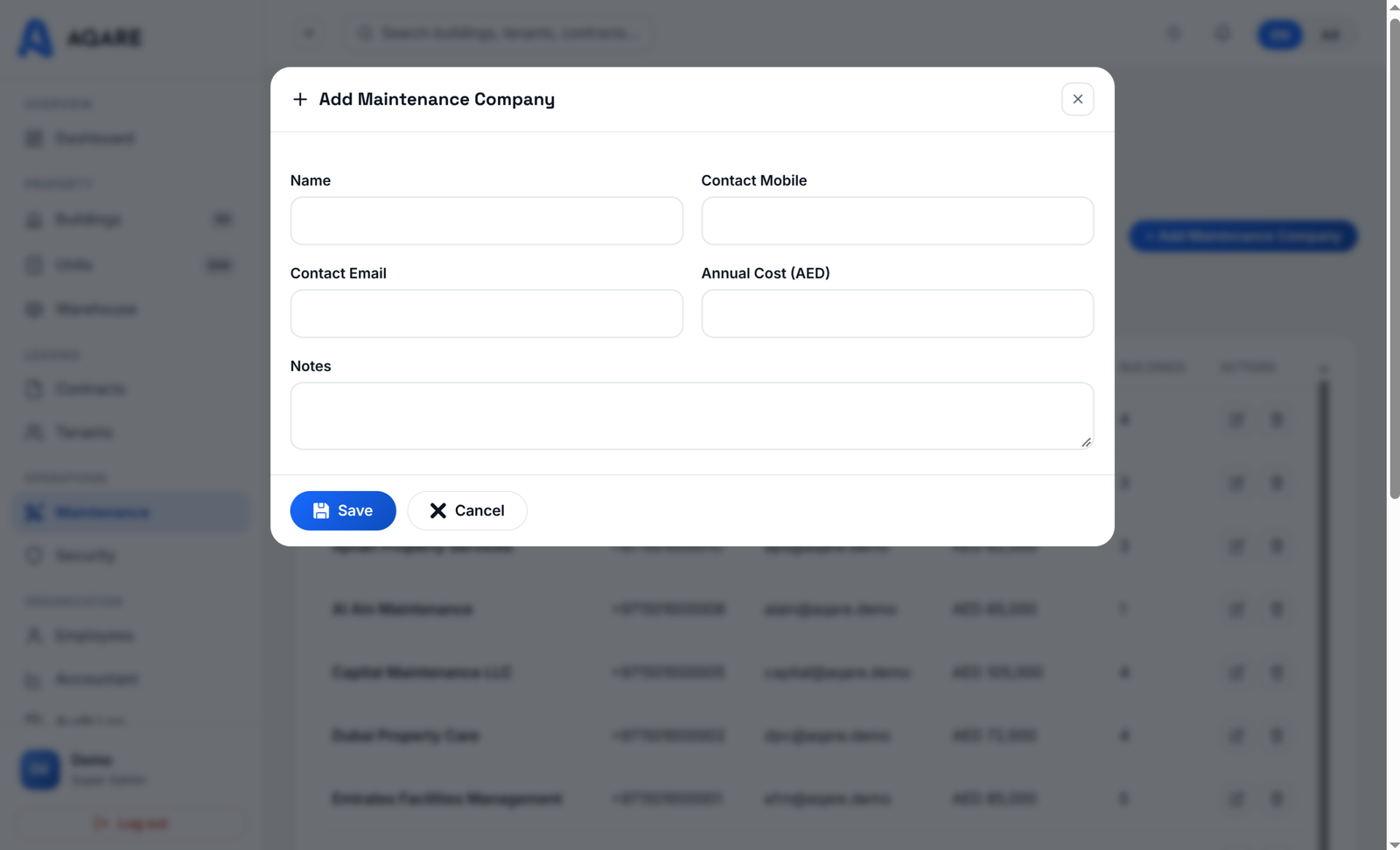
Task: Click the plus icon beside dialog title
Action: tap(300, 100)
